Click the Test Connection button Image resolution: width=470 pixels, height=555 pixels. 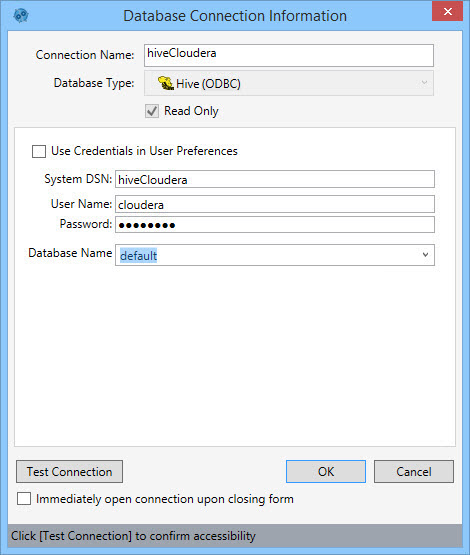tap(69, 471)
